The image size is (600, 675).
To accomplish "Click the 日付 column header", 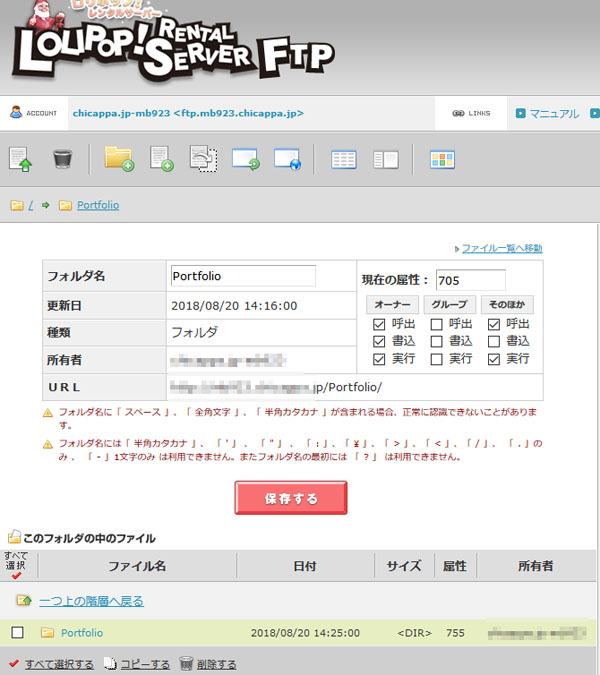I will click(x=305, y=566).
